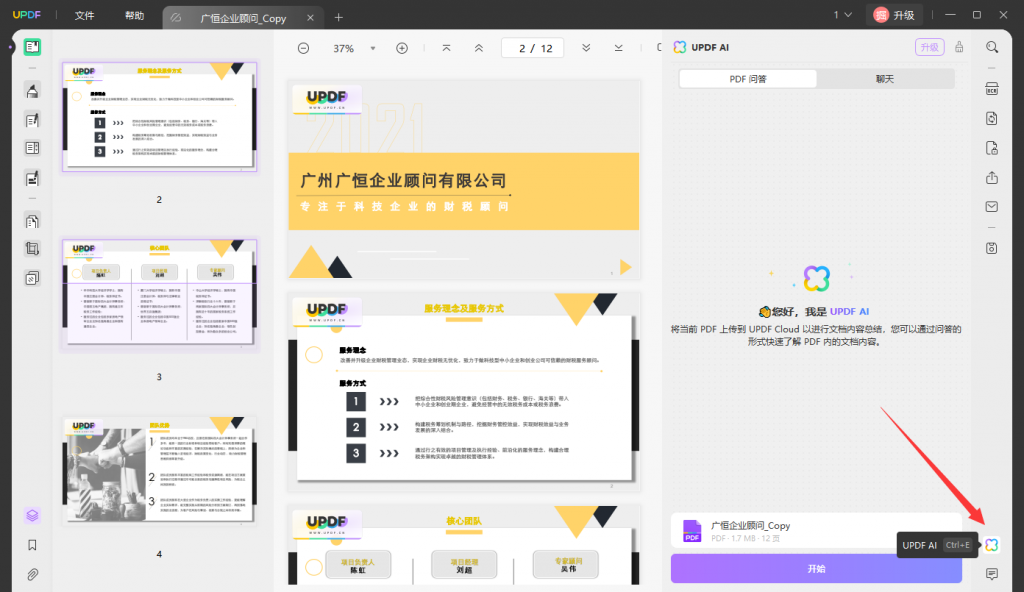Switch to the 广恒企业顾问_Copy document tab

pos(243,18)
